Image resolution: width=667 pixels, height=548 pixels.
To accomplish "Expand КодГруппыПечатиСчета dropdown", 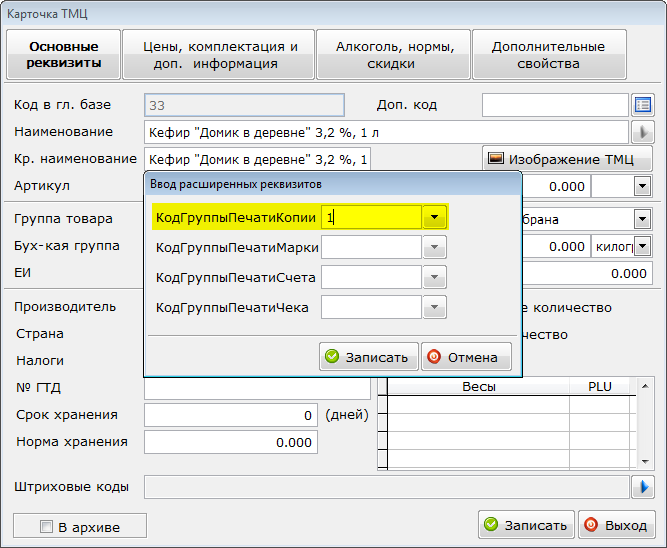I will 434,277.
